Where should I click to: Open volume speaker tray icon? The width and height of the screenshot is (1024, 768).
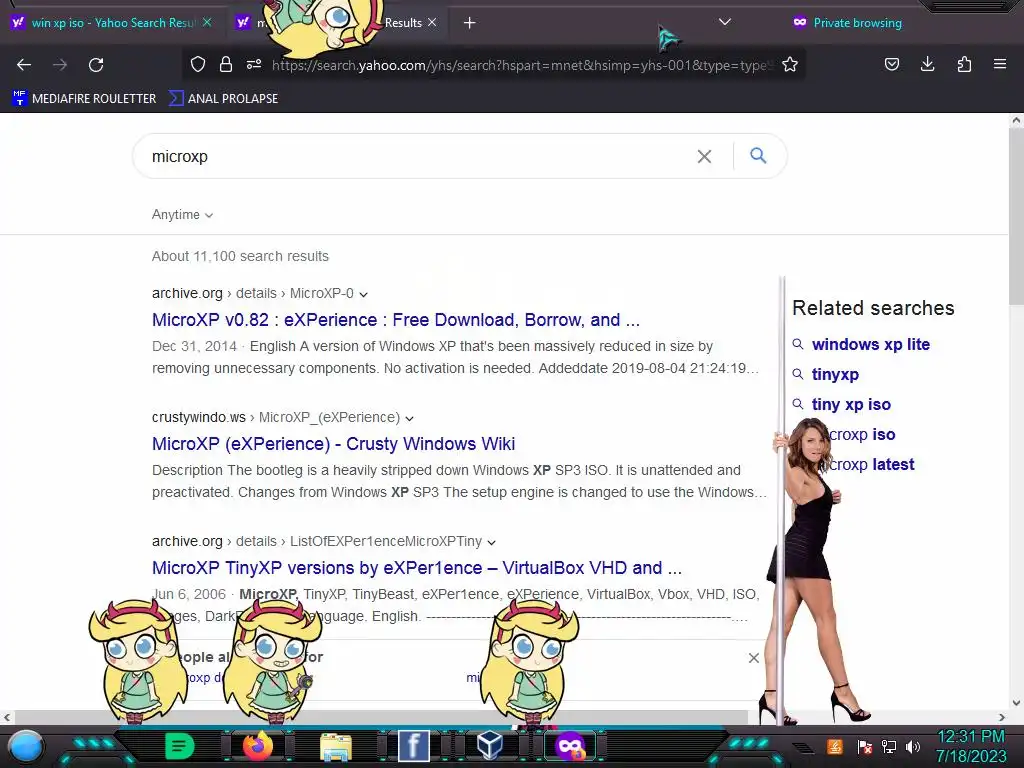tap(913, 746)
